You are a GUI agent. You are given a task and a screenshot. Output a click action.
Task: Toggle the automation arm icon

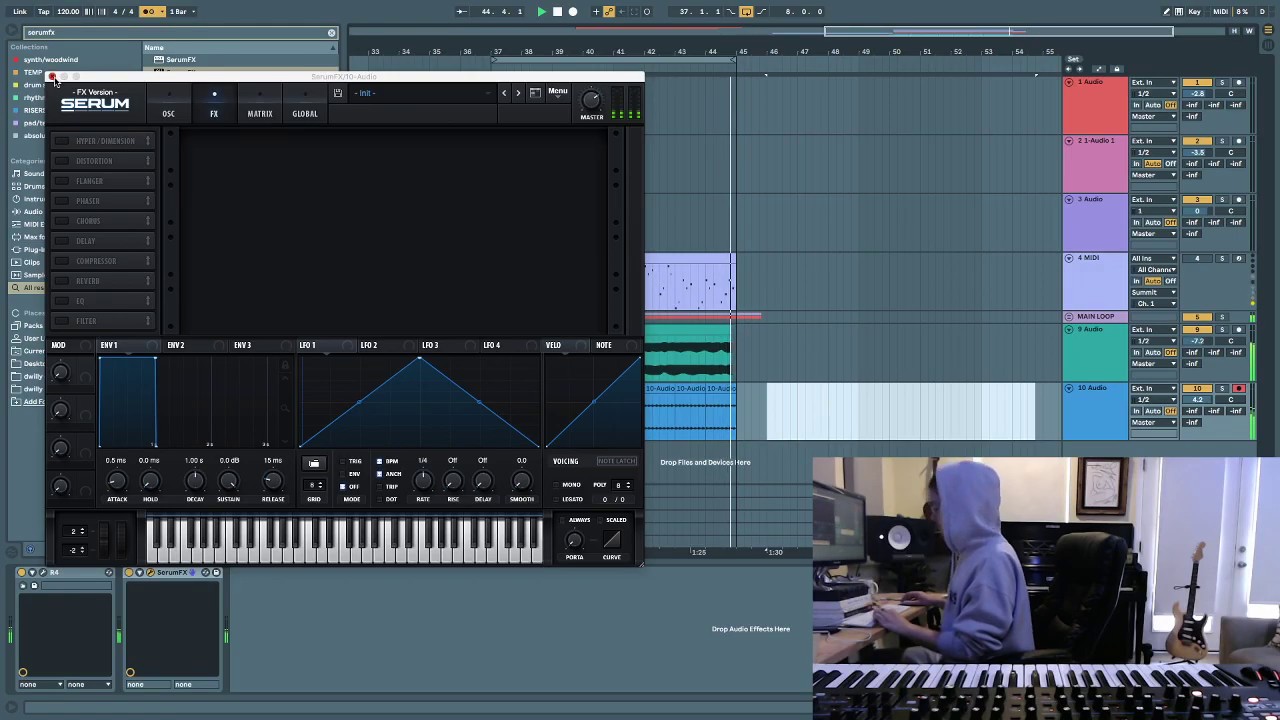point(609,11)
